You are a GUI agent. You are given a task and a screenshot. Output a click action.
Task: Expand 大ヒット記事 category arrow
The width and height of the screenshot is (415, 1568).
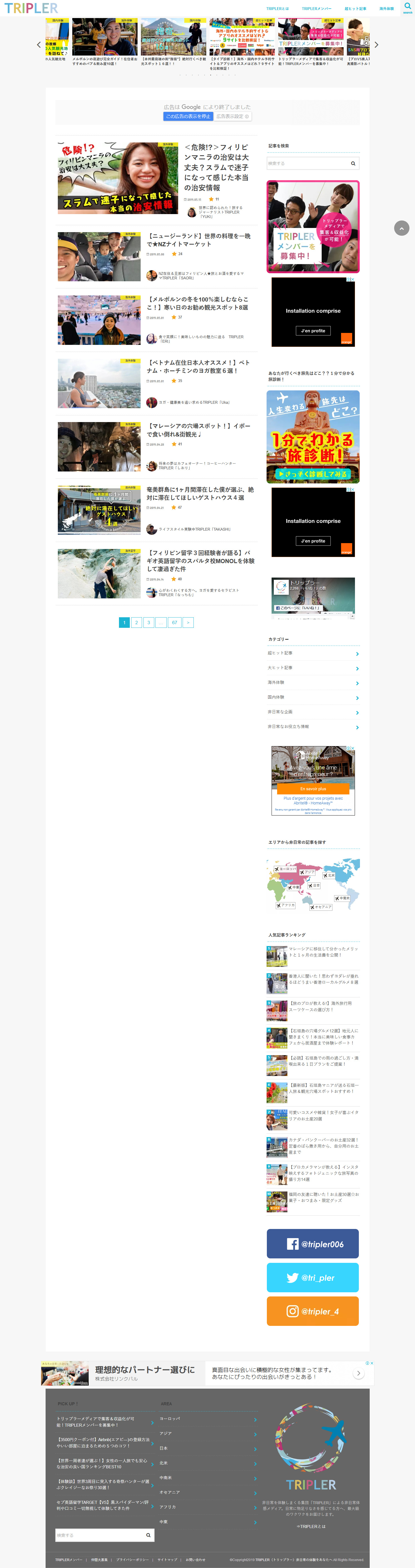coord(357,668)
